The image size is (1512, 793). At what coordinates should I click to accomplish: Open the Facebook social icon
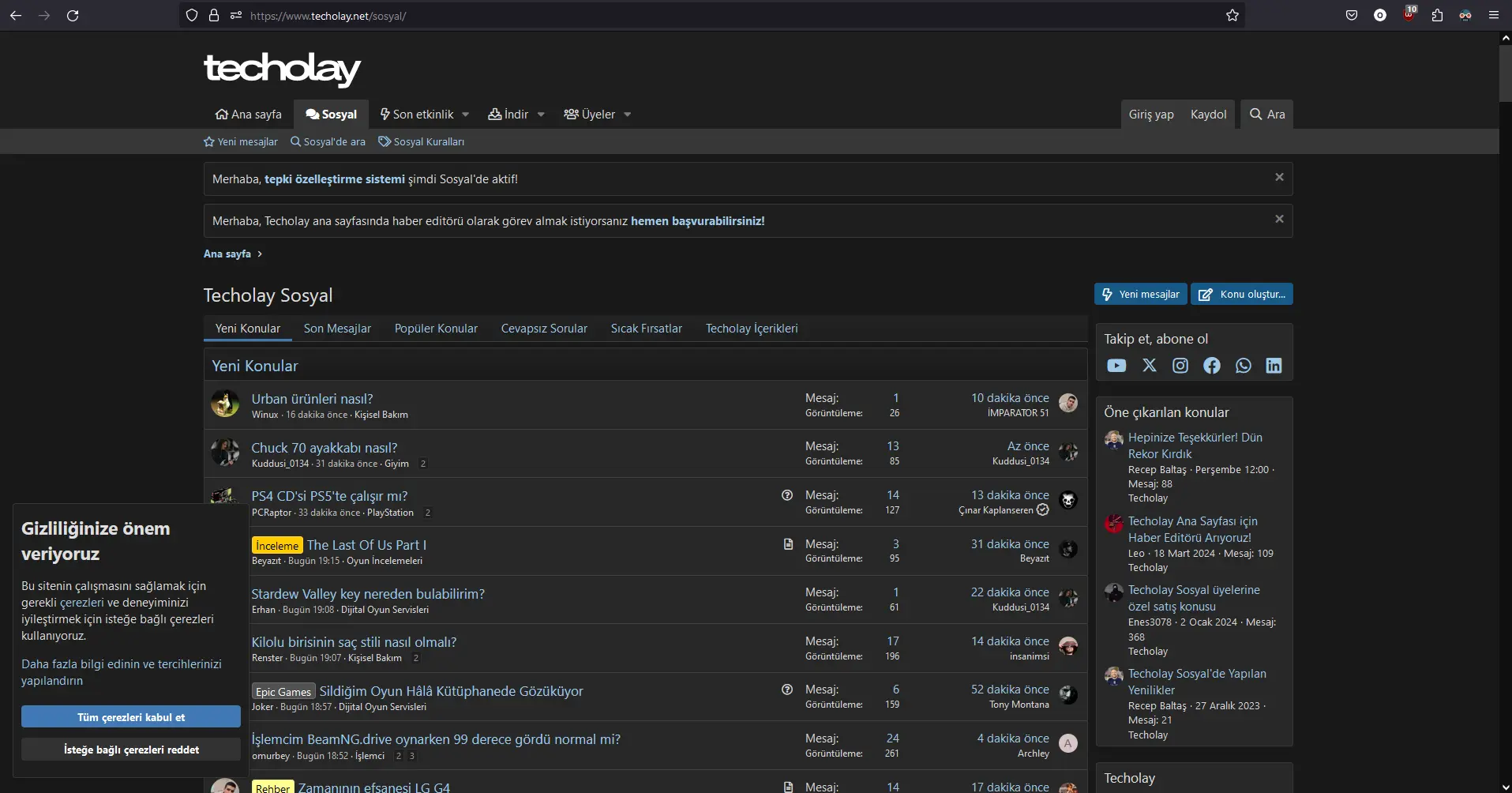(x=1212, y=366)
